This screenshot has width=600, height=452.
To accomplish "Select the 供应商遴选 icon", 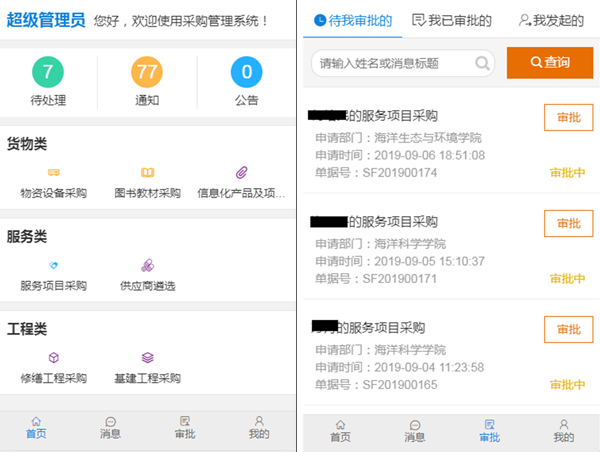I will click(147, 265).
